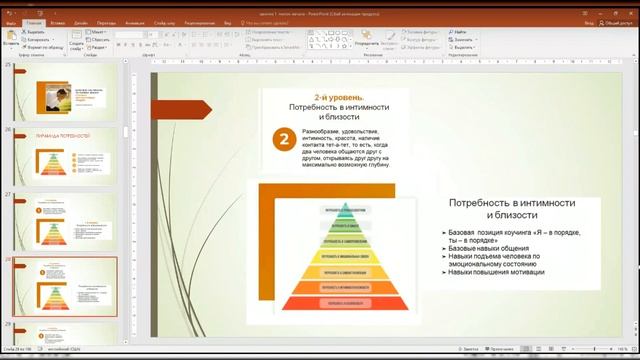Switch to Reading view icon

coord(551,349)
